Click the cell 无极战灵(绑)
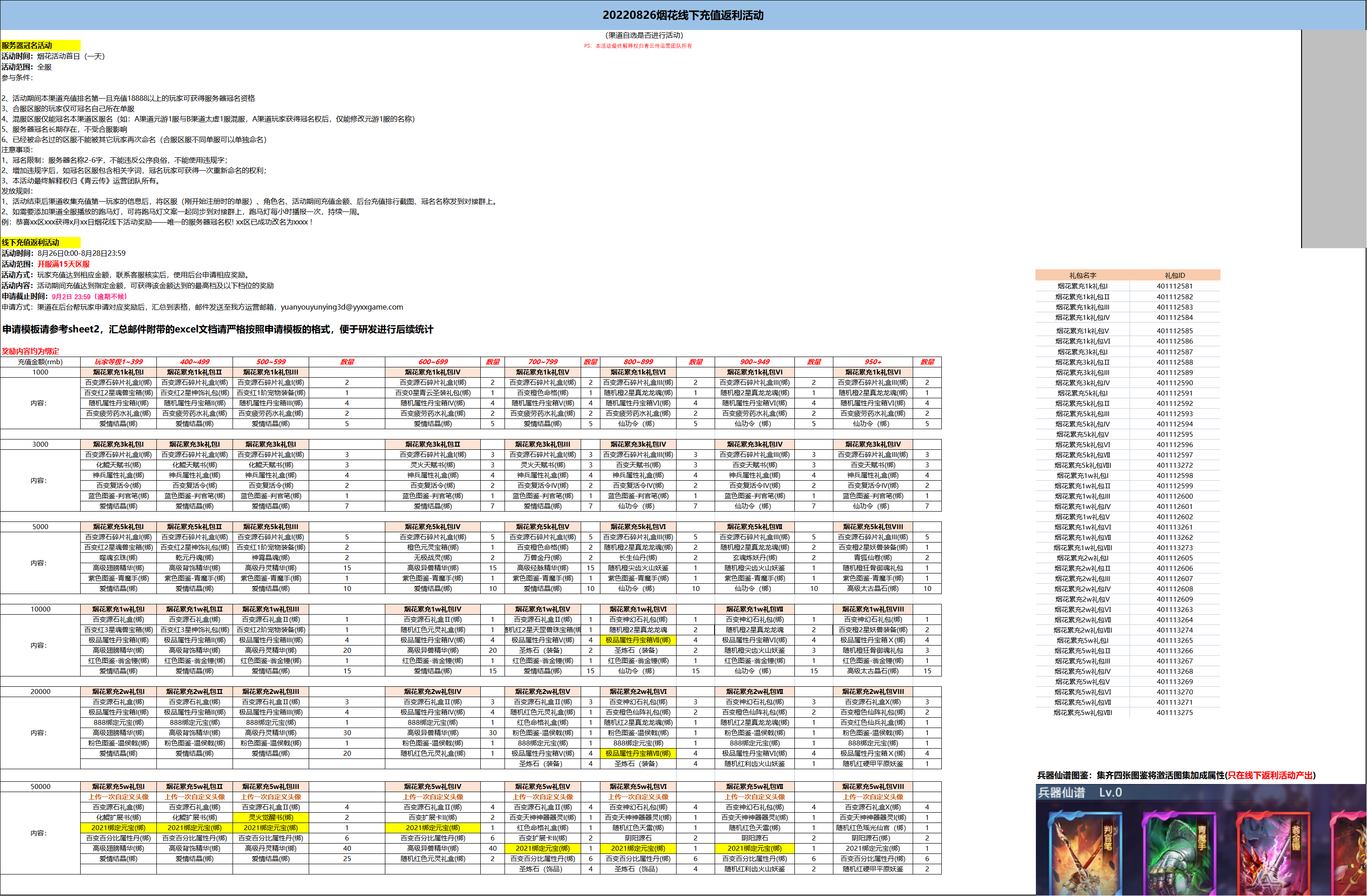The width and height of the screenshot is (1367, 896). click(432, 558)
